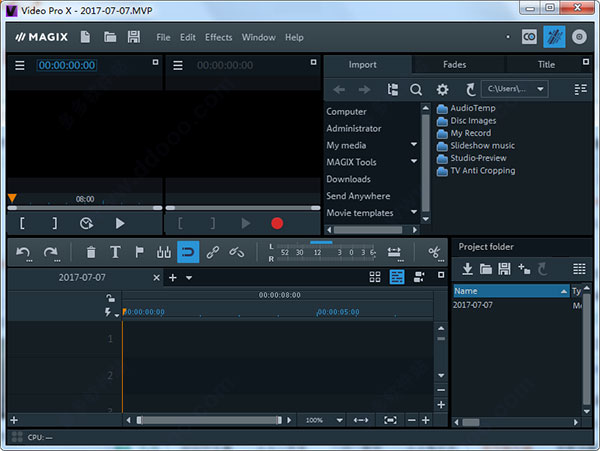The height and width of the screenshot is (451, 600).
Task: Open the scissors cut tool
Action: tap(435, 253)
